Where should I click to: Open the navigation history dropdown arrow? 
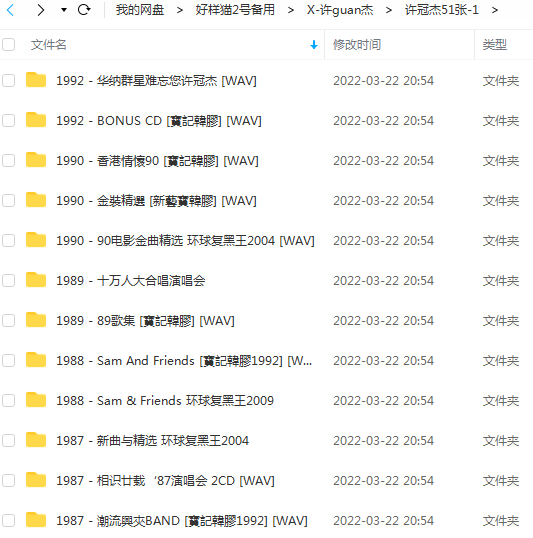point(63,10)
